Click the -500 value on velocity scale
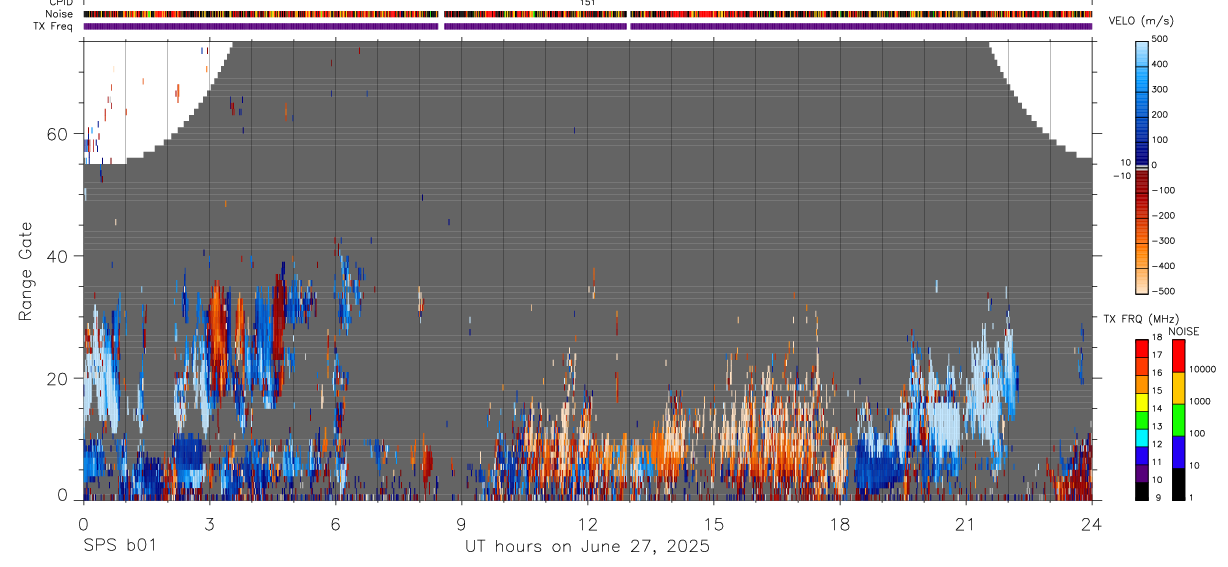 pos(1162,291)
